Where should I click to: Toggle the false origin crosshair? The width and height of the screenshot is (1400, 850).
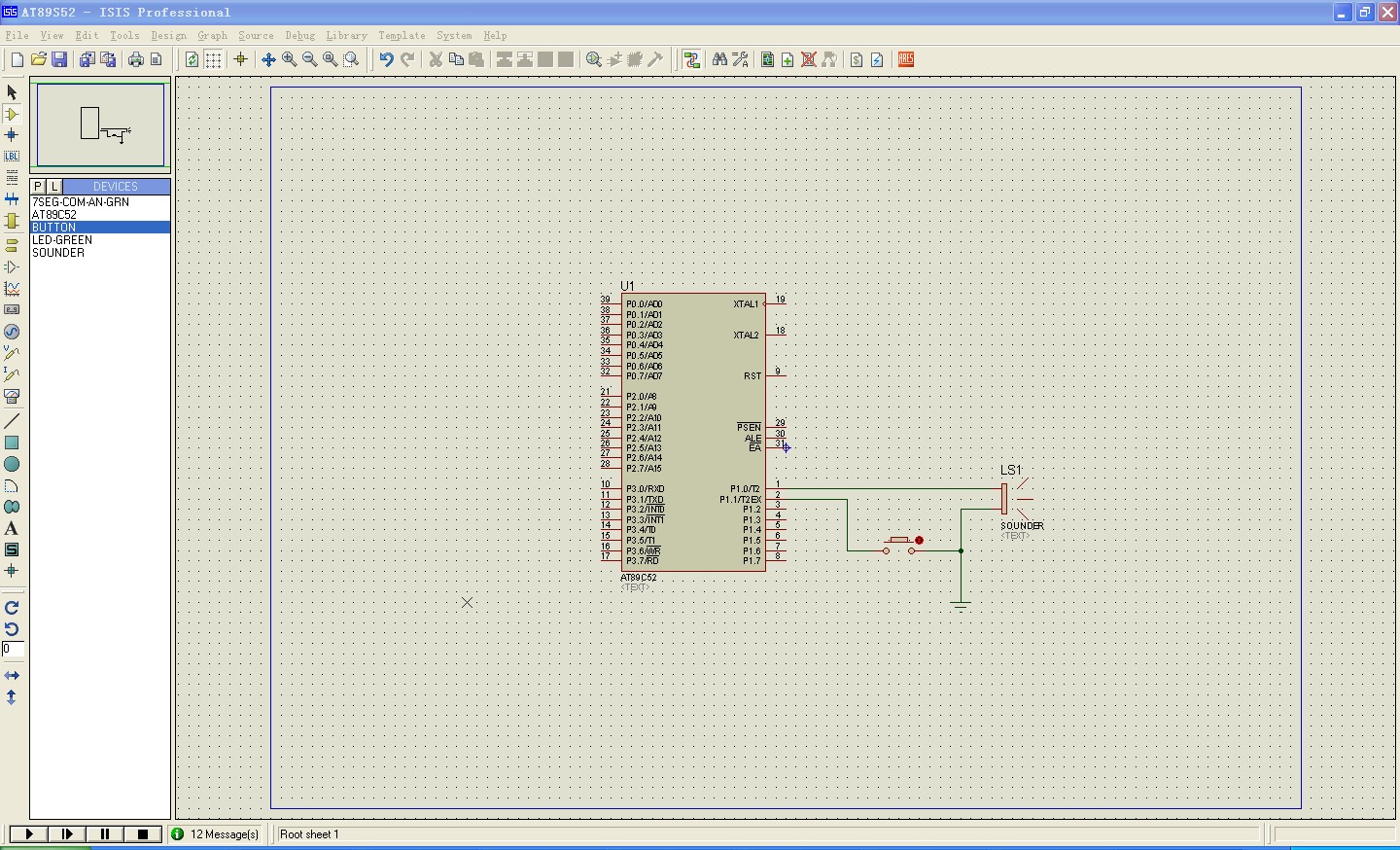point(241,59)
